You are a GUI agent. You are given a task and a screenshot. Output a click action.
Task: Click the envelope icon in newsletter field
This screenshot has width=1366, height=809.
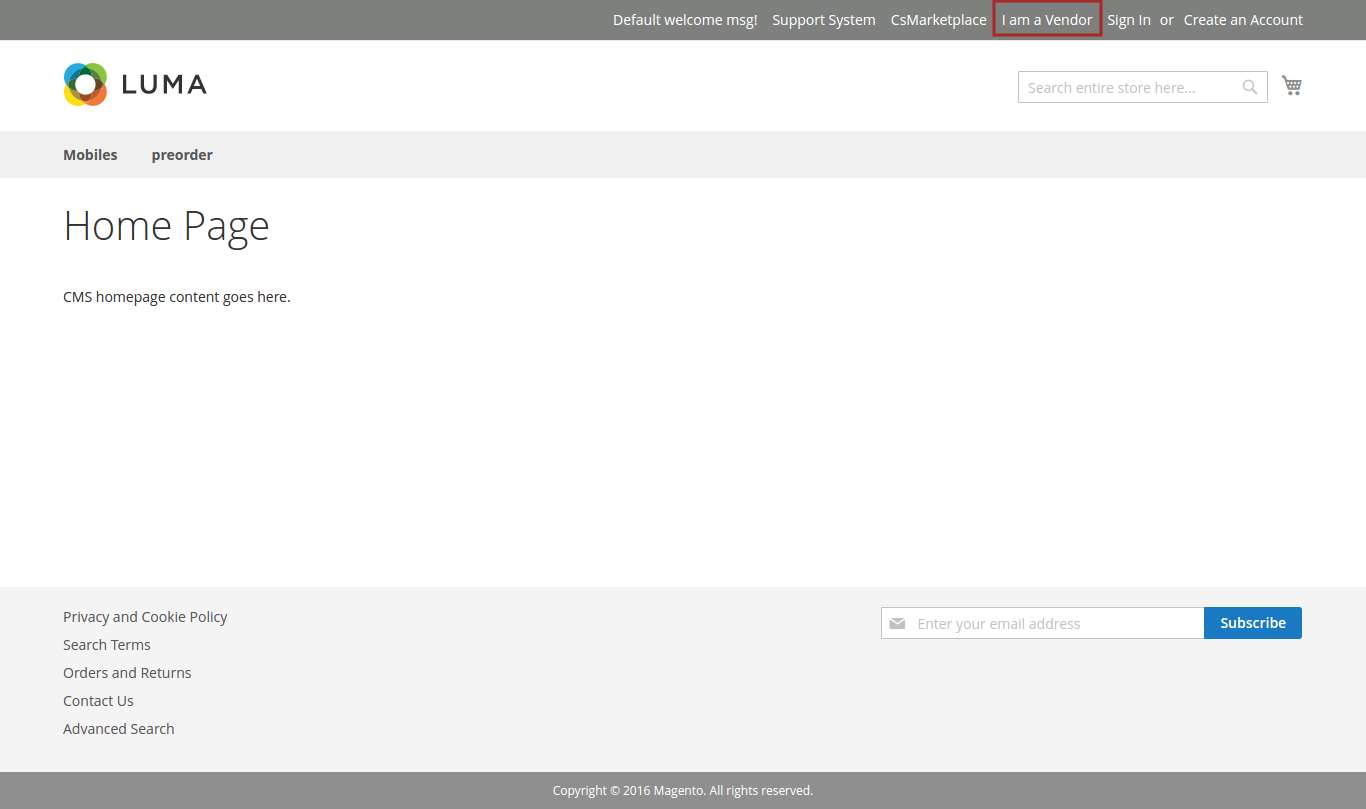click(897, 623)
